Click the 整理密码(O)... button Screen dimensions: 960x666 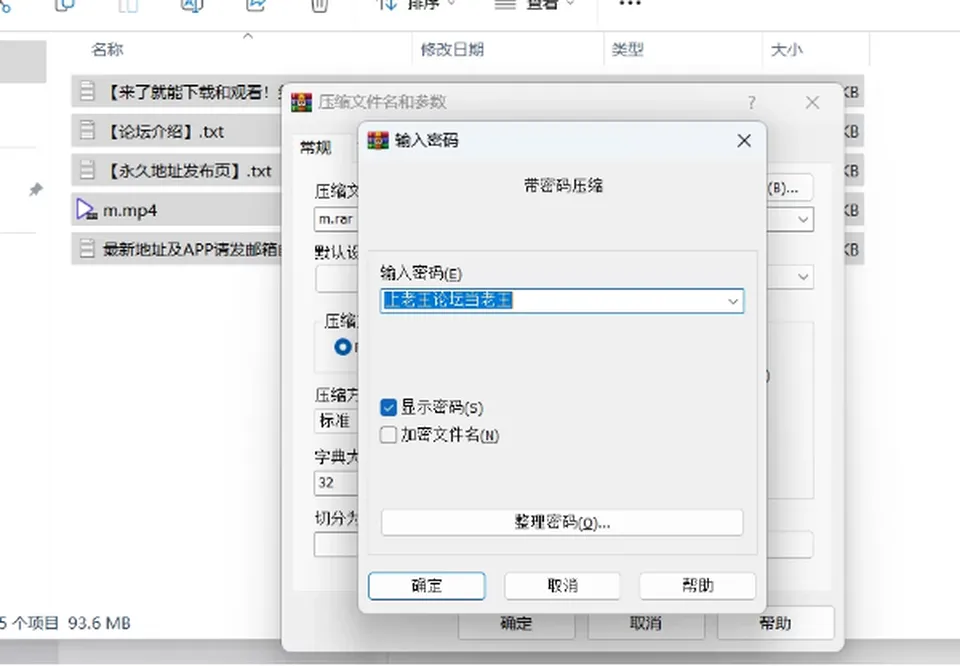562,523
